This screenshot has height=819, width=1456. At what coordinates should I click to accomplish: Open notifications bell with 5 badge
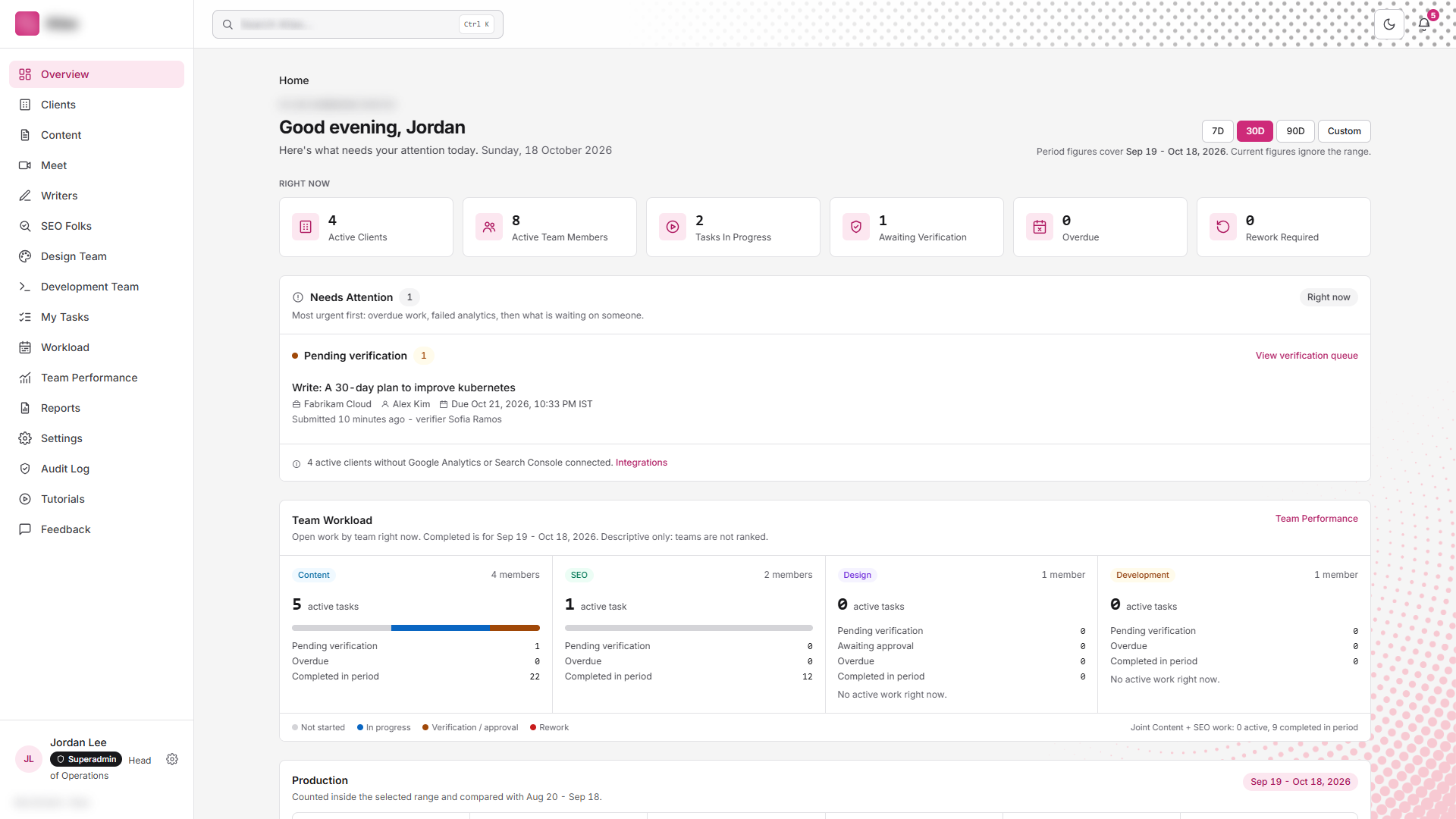pos(1424,24)
